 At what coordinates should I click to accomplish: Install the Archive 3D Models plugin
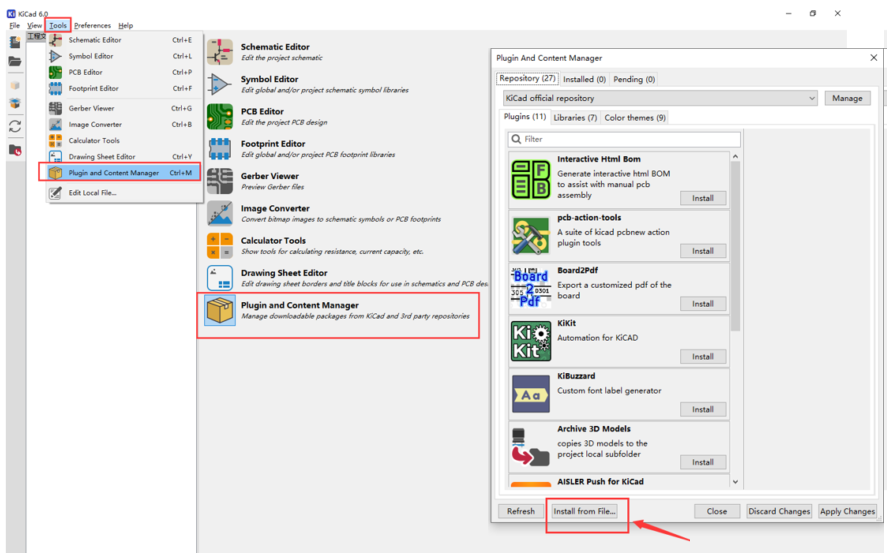pyautogui.click(x=703, y=462)
